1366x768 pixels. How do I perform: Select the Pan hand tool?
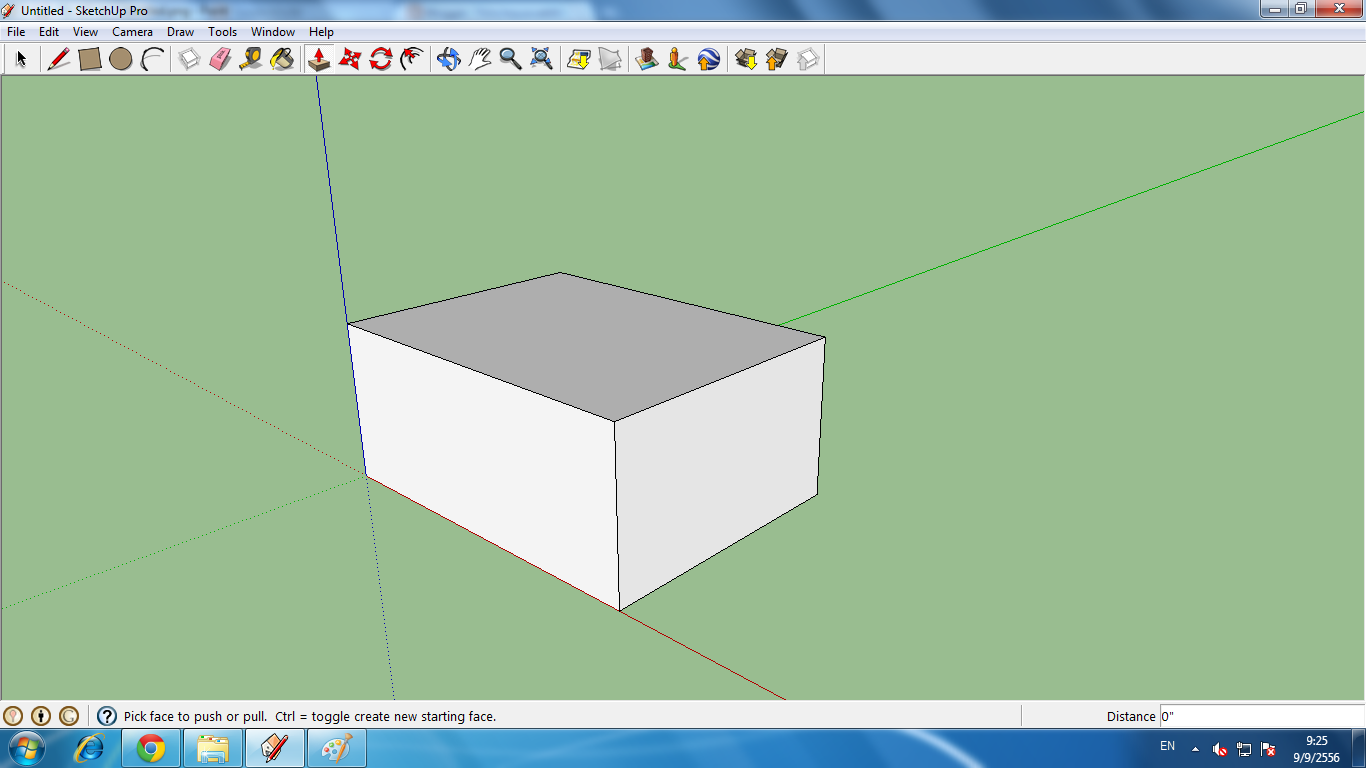click(480, 59)
